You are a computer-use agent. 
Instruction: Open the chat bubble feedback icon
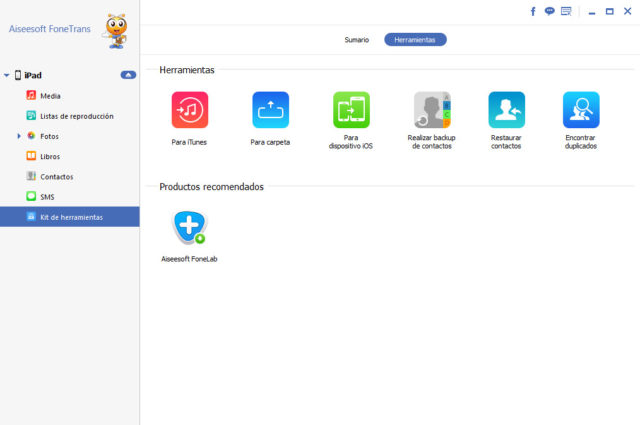point(549,11)
